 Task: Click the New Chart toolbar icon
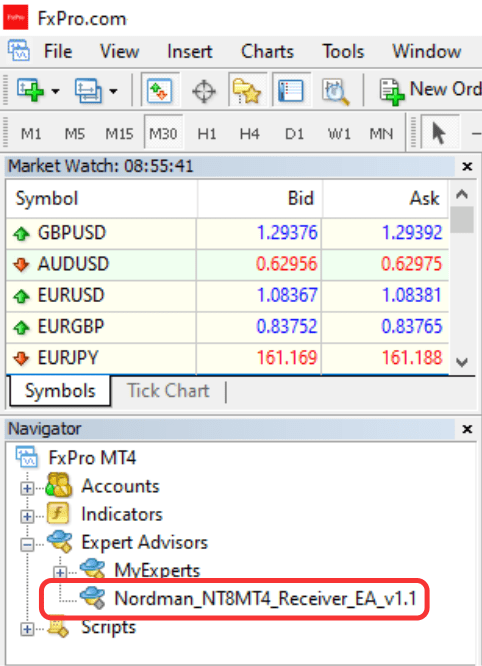[30, 90]
